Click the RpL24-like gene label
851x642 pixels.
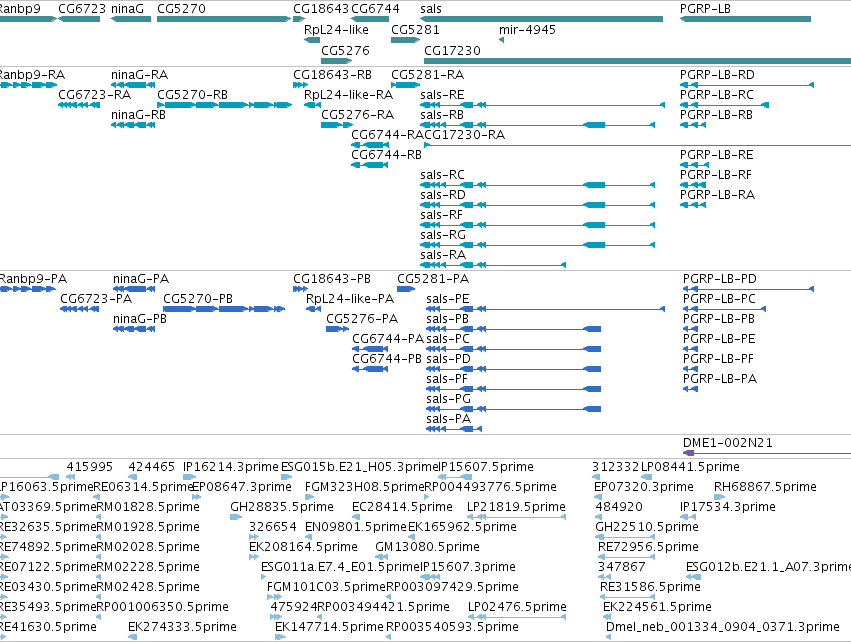click(336, 30)
